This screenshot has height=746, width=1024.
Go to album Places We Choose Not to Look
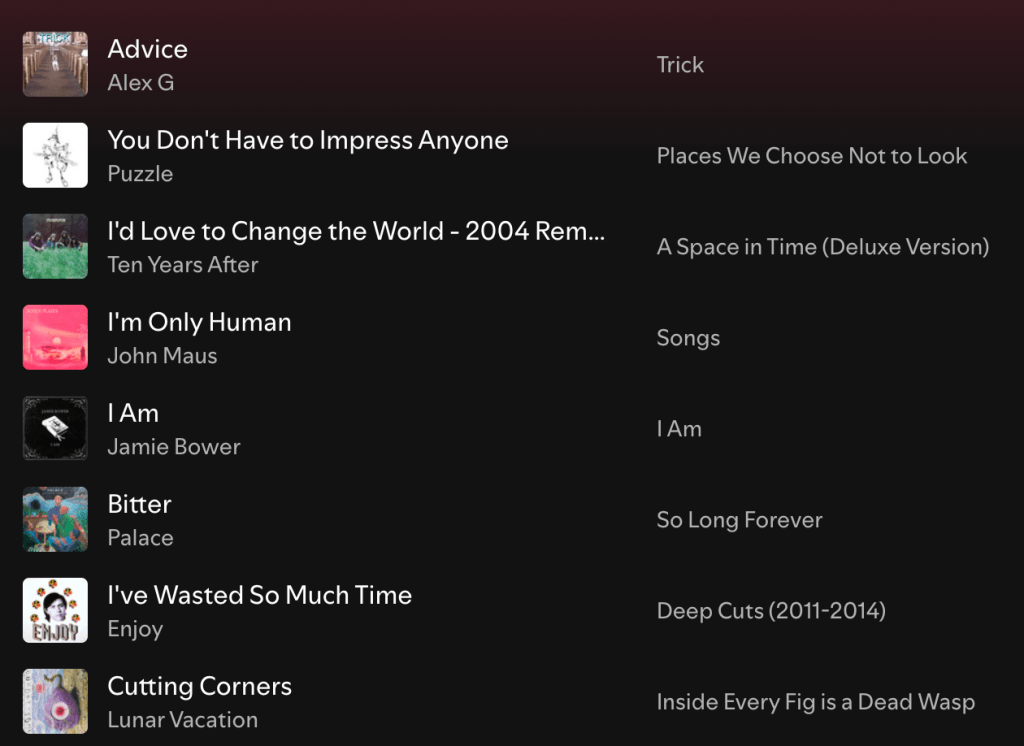pyautogui.click(x=811, y=156)
